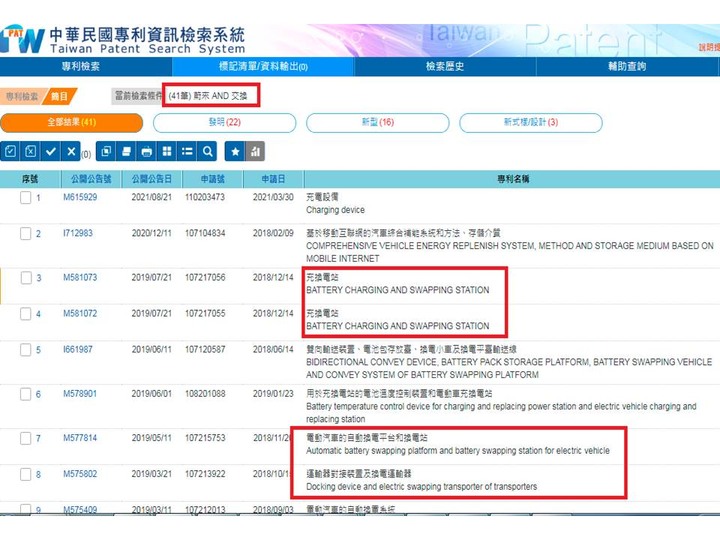Open patent link M578901
This screenshot has height=540, width=720.
(80, 394)
